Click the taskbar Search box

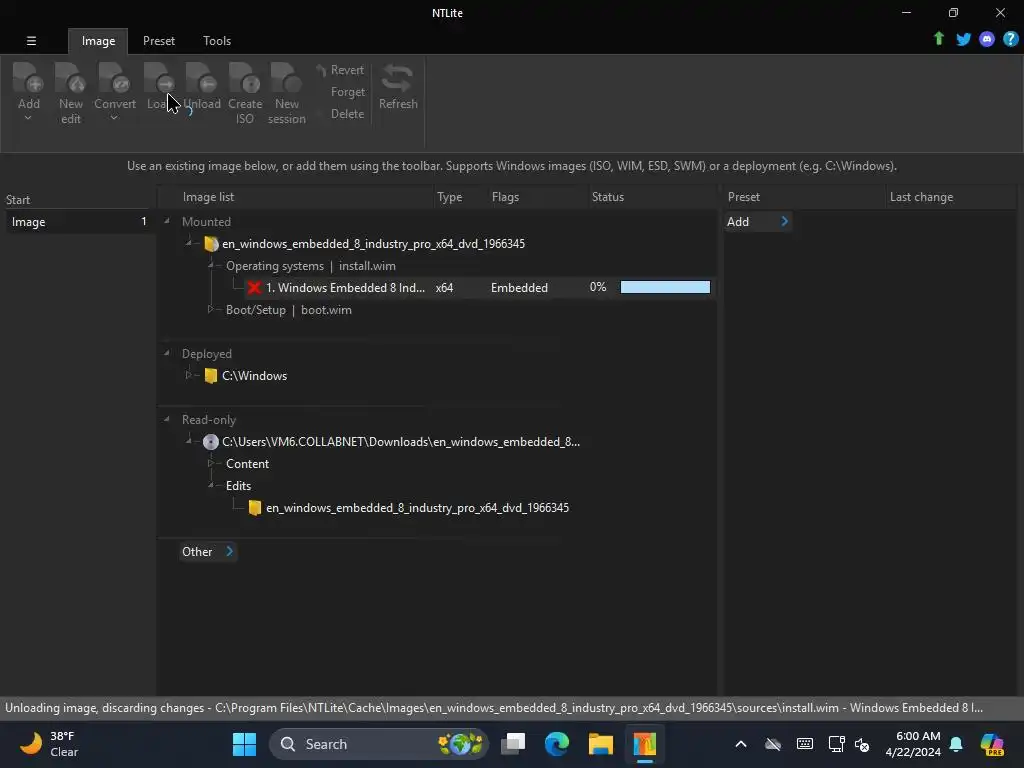[379, 744]
